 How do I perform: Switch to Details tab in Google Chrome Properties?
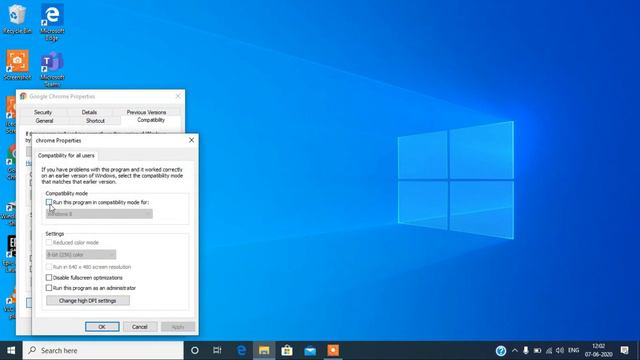point(89,112)
